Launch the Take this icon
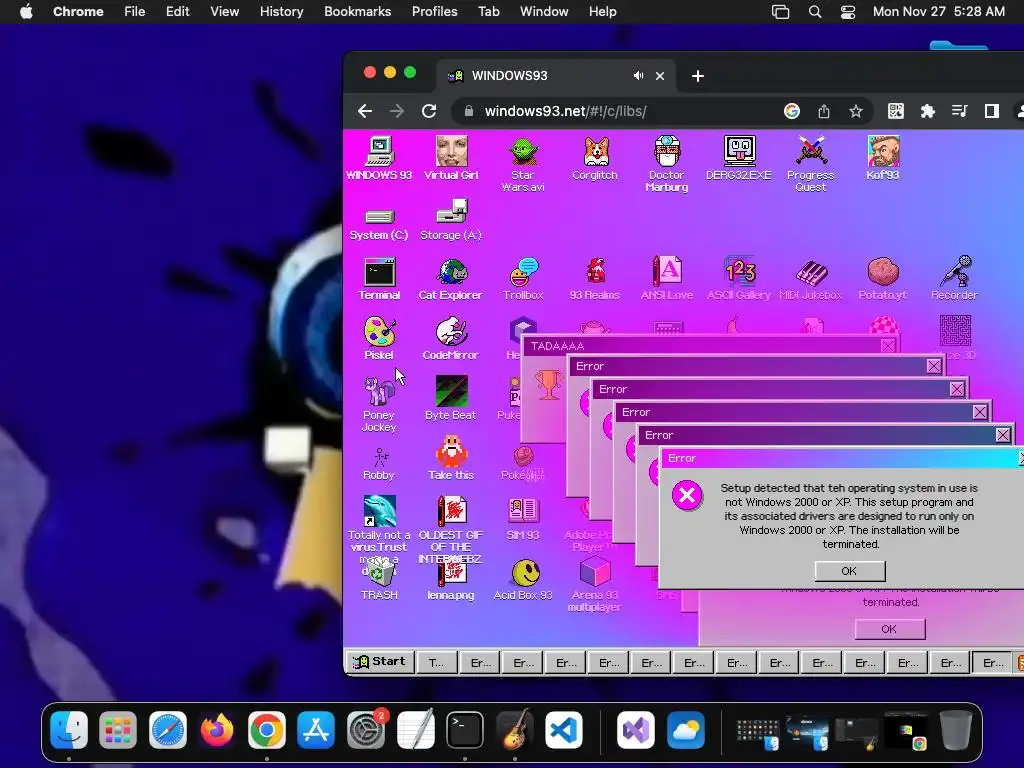Image resolution: width=1024 pixels, height=768 pixels. [451, 458]
